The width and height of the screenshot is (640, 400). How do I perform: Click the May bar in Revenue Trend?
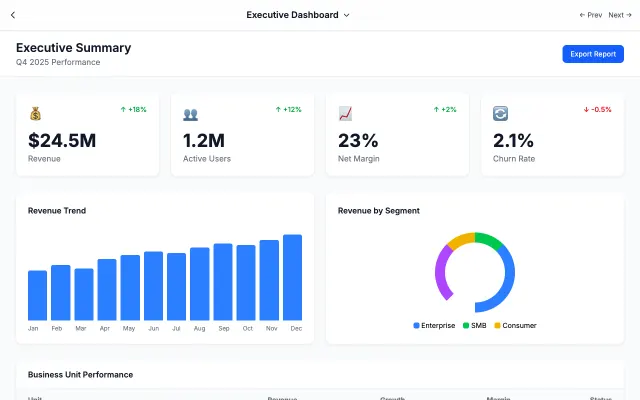(x=130, y=288)
